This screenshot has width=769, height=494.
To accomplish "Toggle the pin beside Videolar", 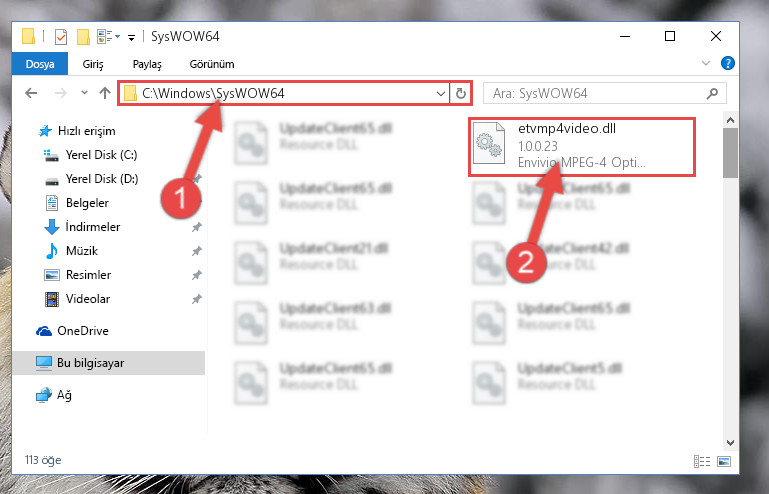I will tap(196, 299).
